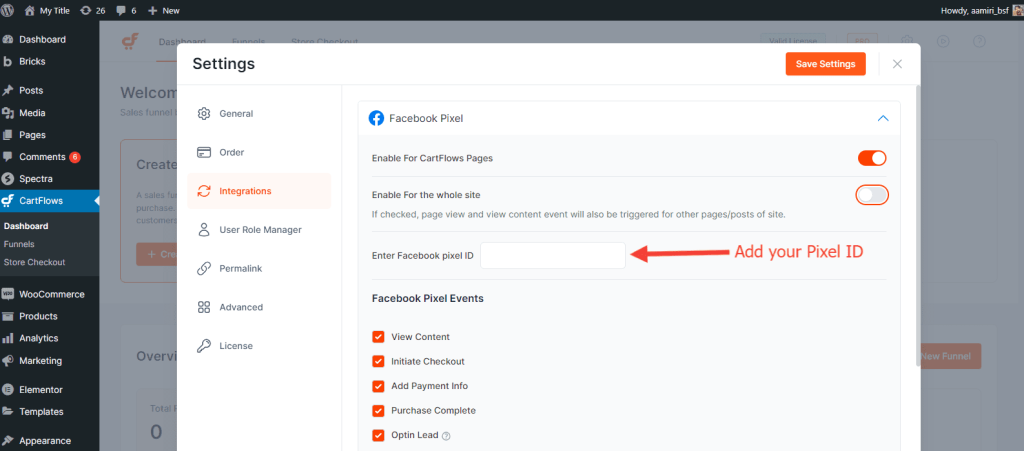Screen dimensions: 1024x451
Task: Uncheck the Optin Lead checkbox
Action: [x=378, y=435]
